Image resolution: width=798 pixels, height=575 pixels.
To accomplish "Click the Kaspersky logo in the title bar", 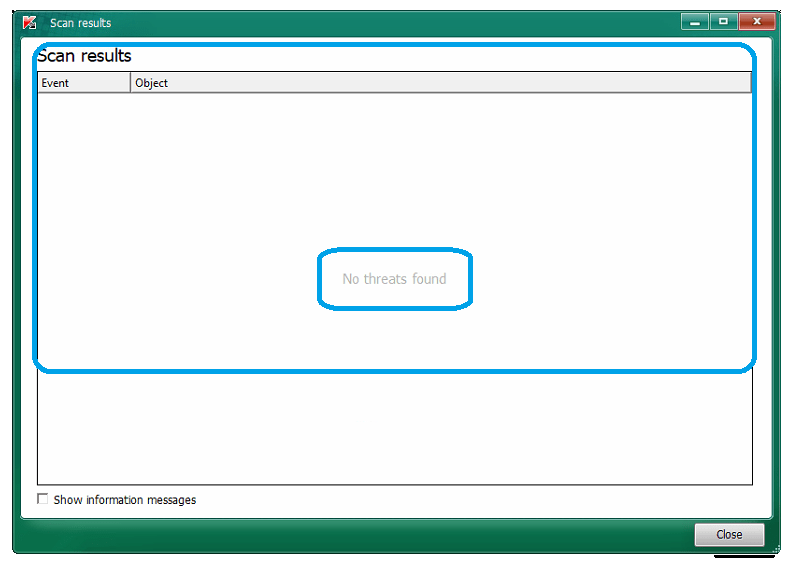I will [30, 22].
